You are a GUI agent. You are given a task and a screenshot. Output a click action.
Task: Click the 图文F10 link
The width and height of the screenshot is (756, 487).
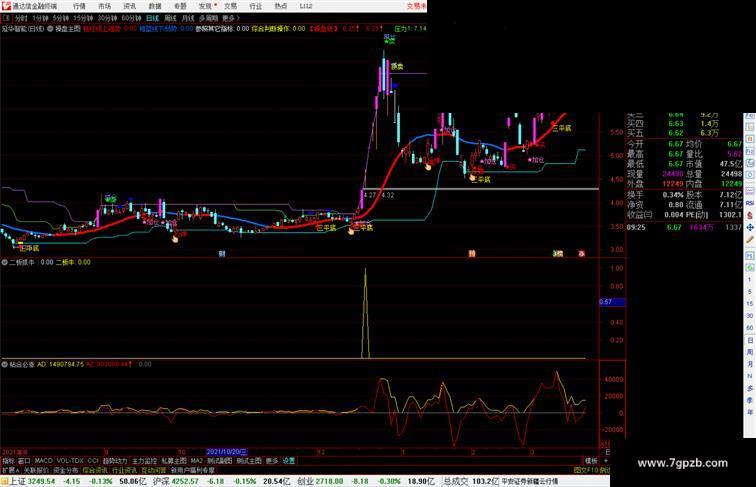coord(586,470)
